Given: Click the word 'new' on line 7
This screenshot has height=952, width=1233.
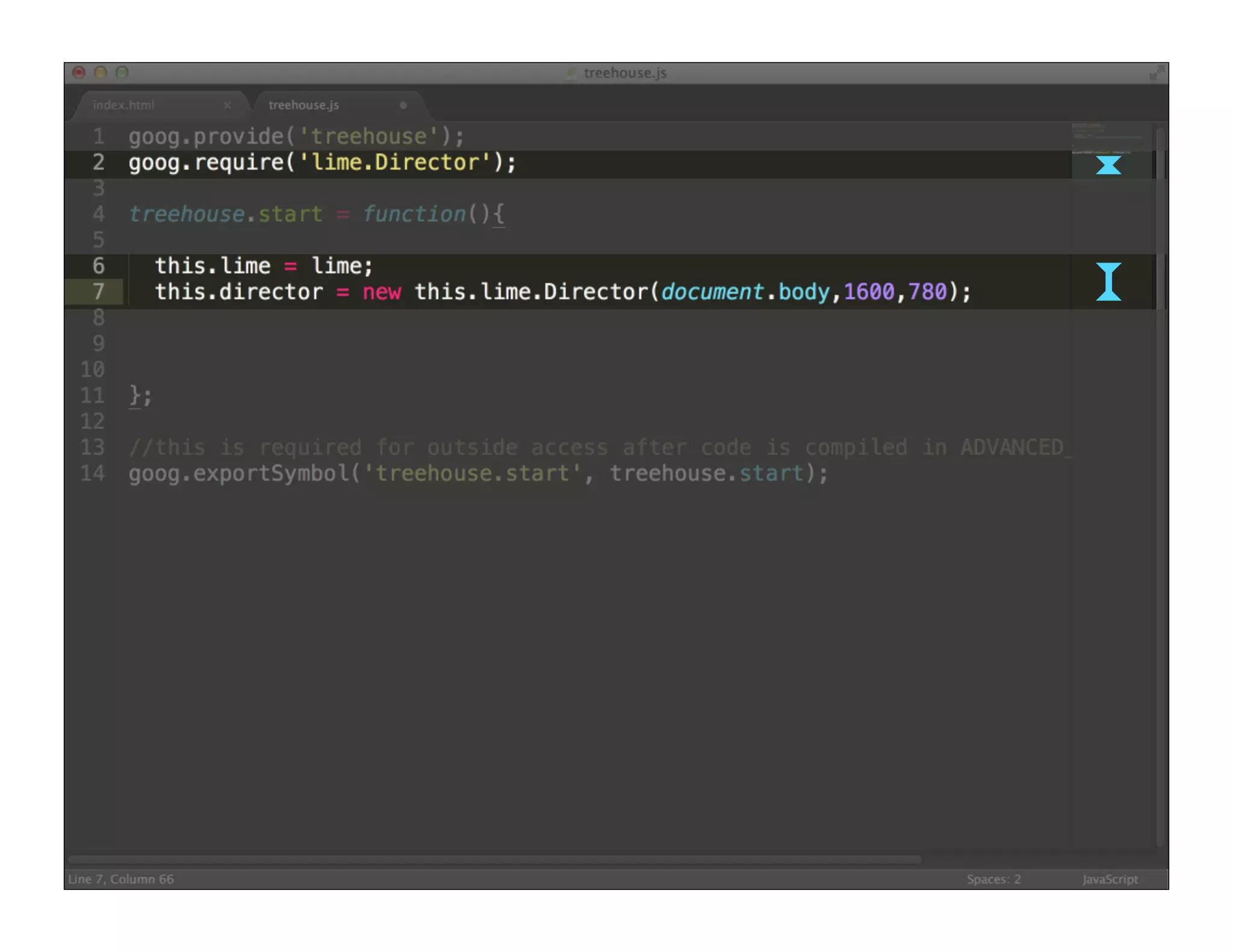Looking at the screenshot, I should (x=381, y=292).
